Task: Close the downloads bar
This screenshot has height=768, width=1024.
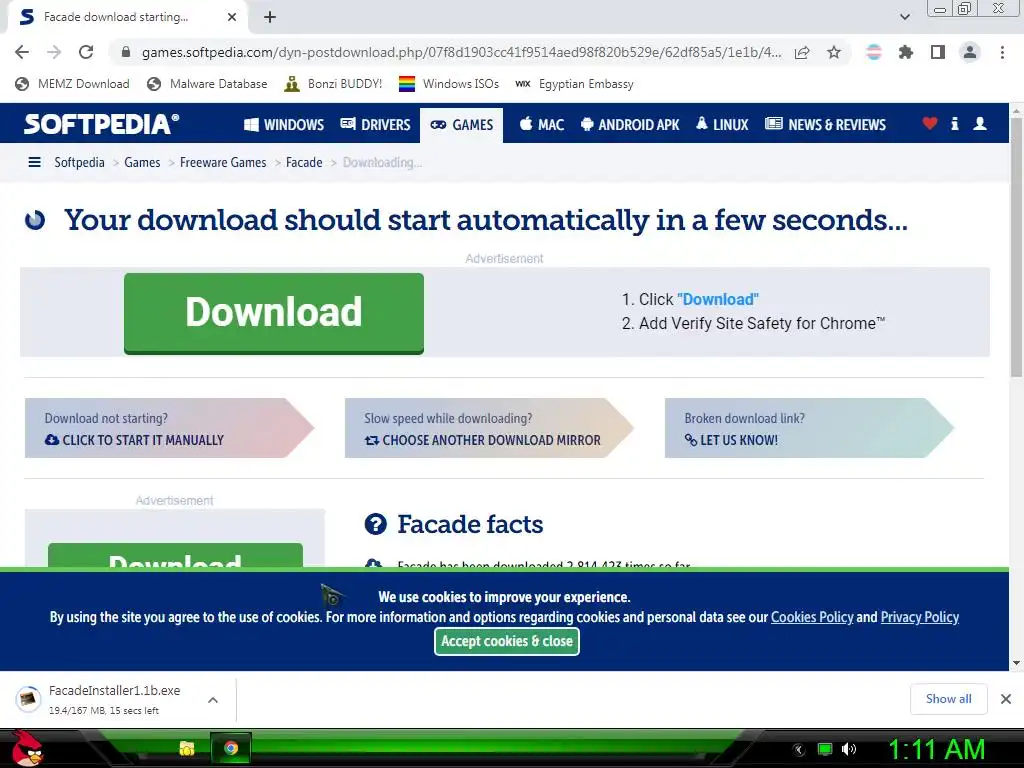Action: 1006,699
